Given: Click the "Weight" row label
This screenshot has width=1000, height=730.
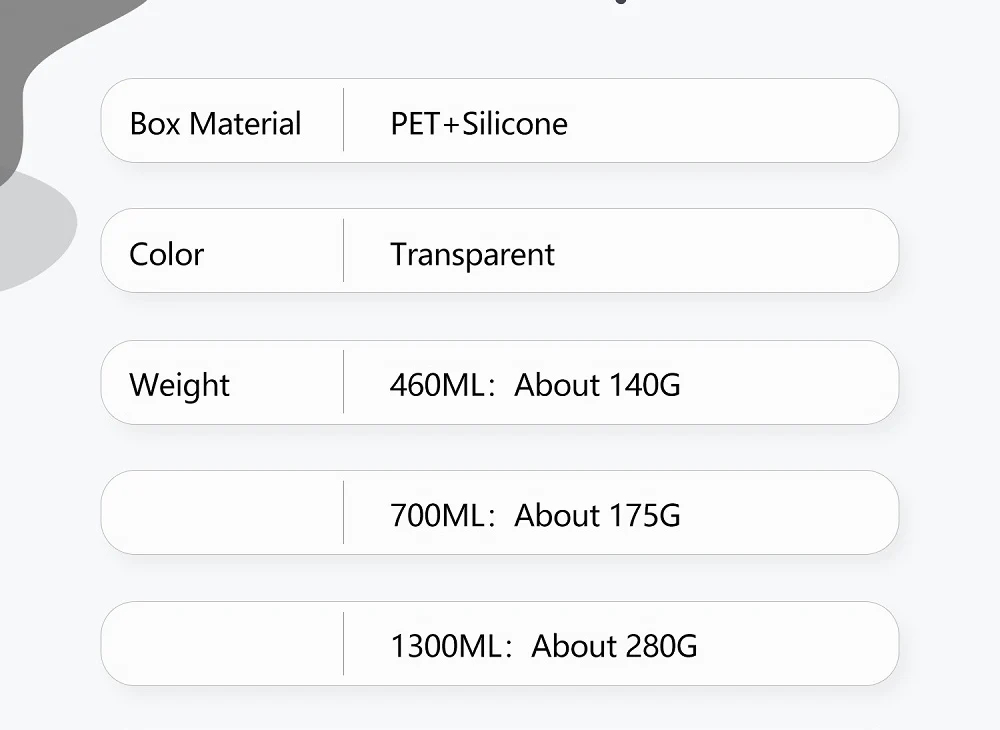Looking at the screenshot, I should click(x=179, y=385).
